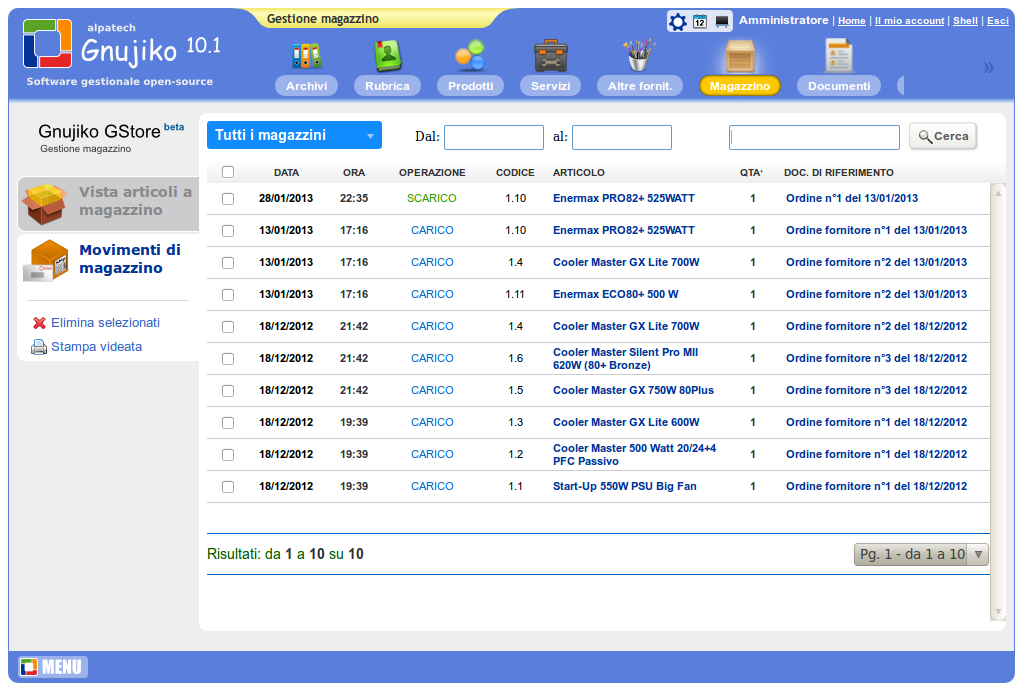
Task: Open the Tutti i magazzini dropdown
Action: coord(293,134)
